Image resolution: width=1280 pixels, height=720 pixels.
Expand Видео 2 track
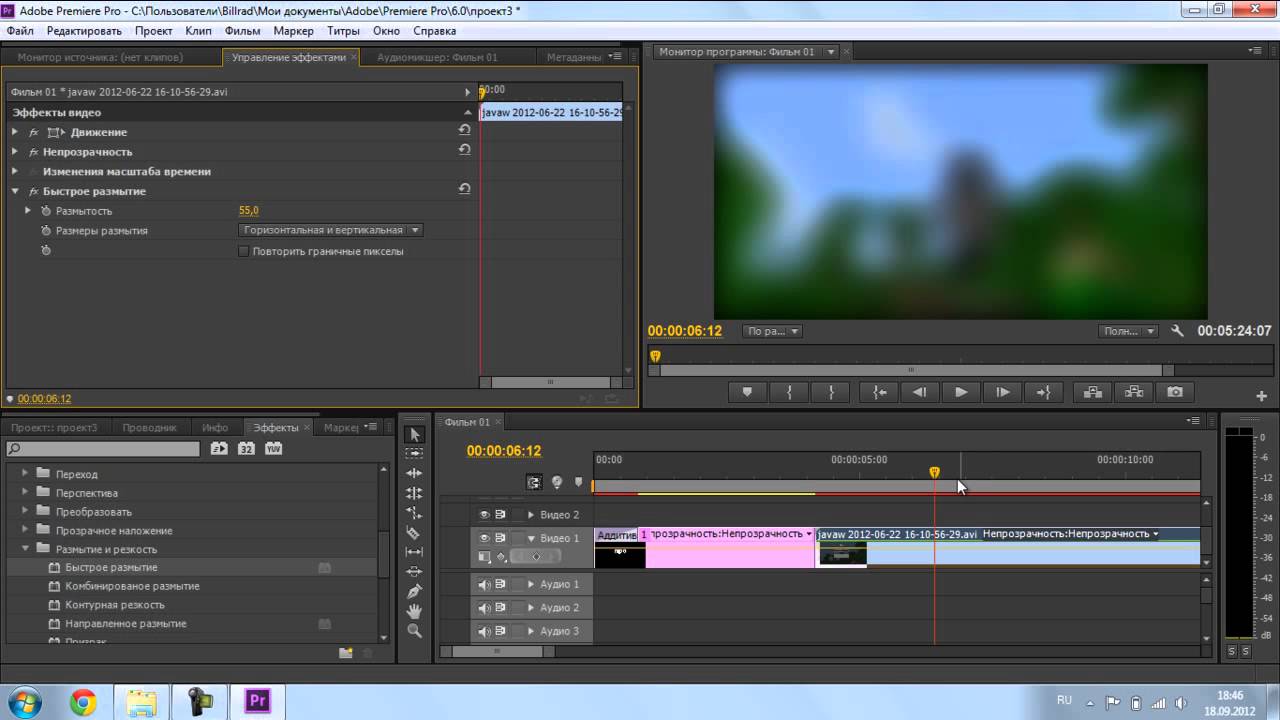click(531, 515)
